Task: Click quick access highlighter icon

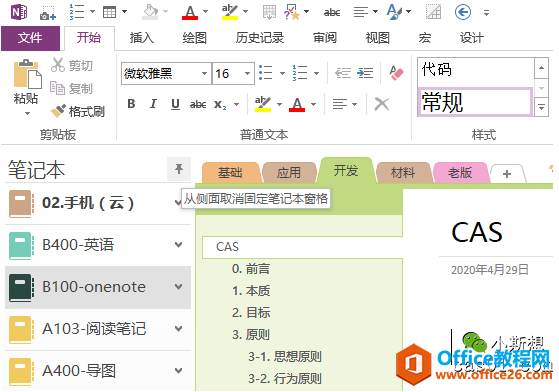Action: click(x=230, y=12)
